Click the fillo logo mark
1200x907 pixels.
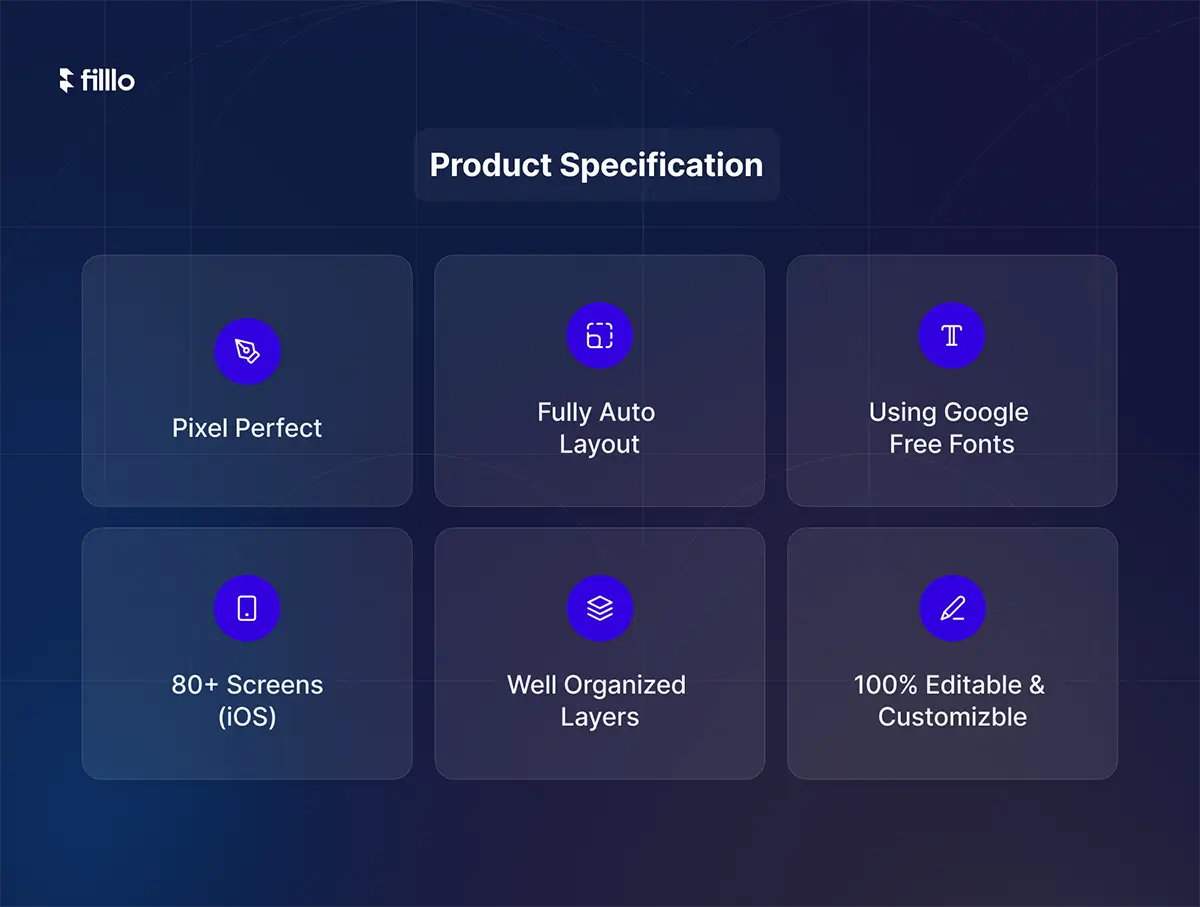coord(67,81)
